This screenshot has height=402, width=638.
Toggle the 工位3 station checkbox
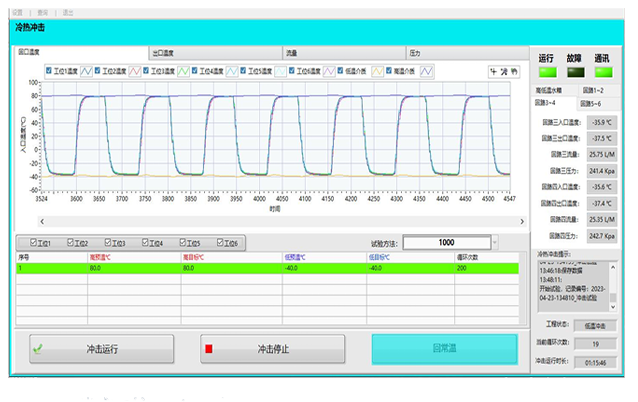coord(108,242)
